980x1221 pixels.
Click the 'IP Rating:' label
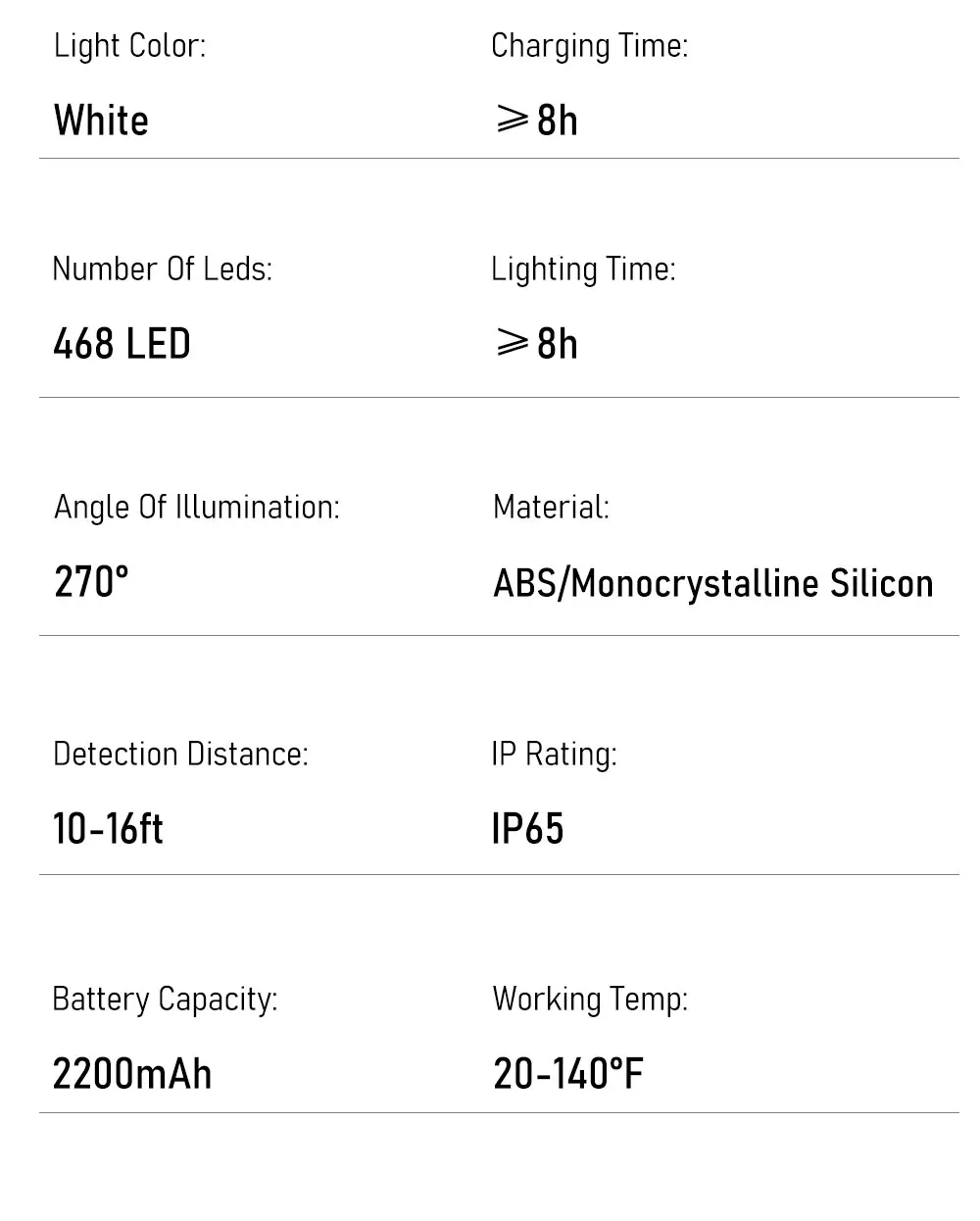click(x=554, y=754)
